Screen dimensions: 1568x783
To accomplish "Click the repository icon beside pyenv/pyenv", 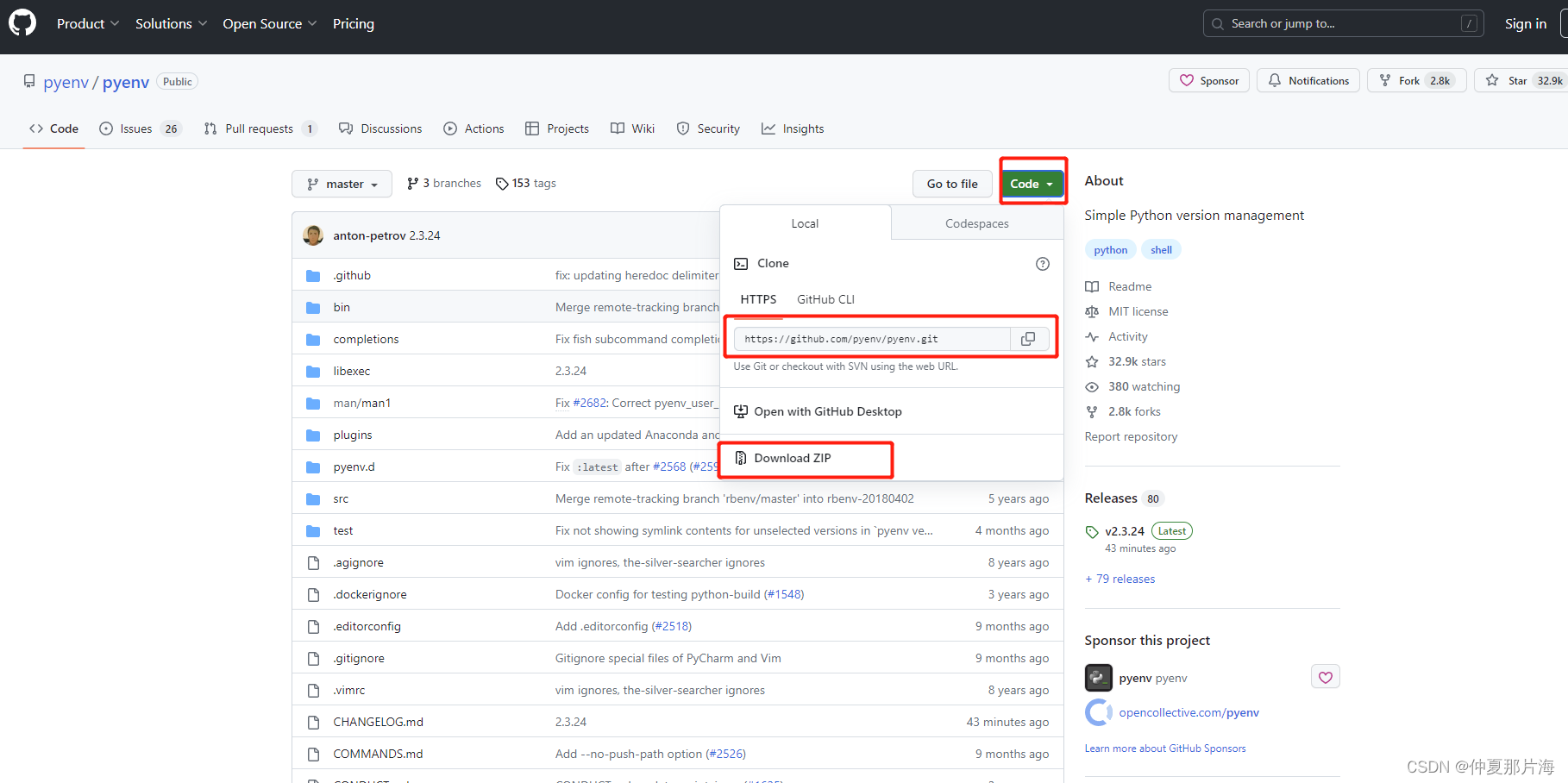I will (x=29, y=82).
